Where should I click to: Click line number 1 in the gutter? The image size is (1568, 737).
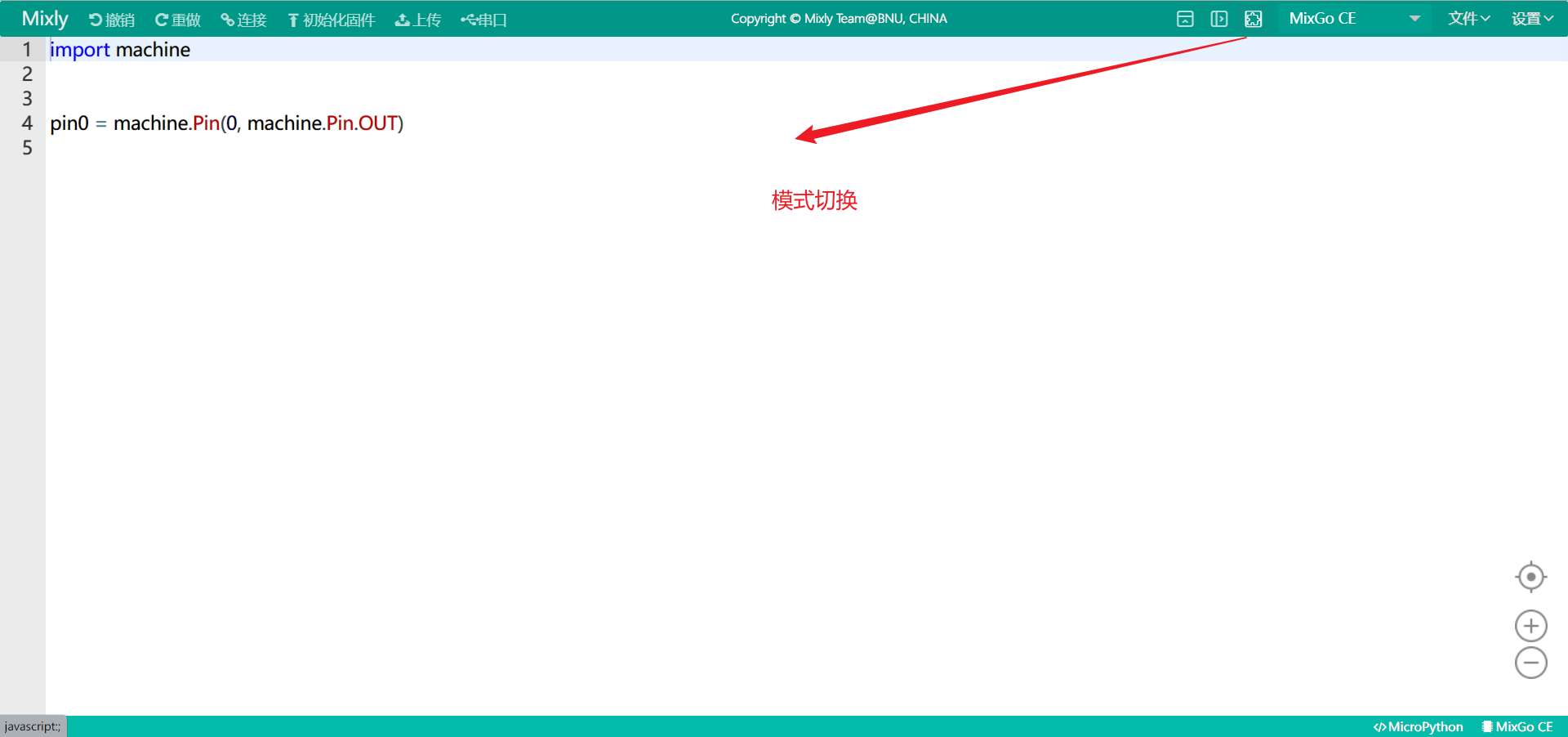coord(27,50)
